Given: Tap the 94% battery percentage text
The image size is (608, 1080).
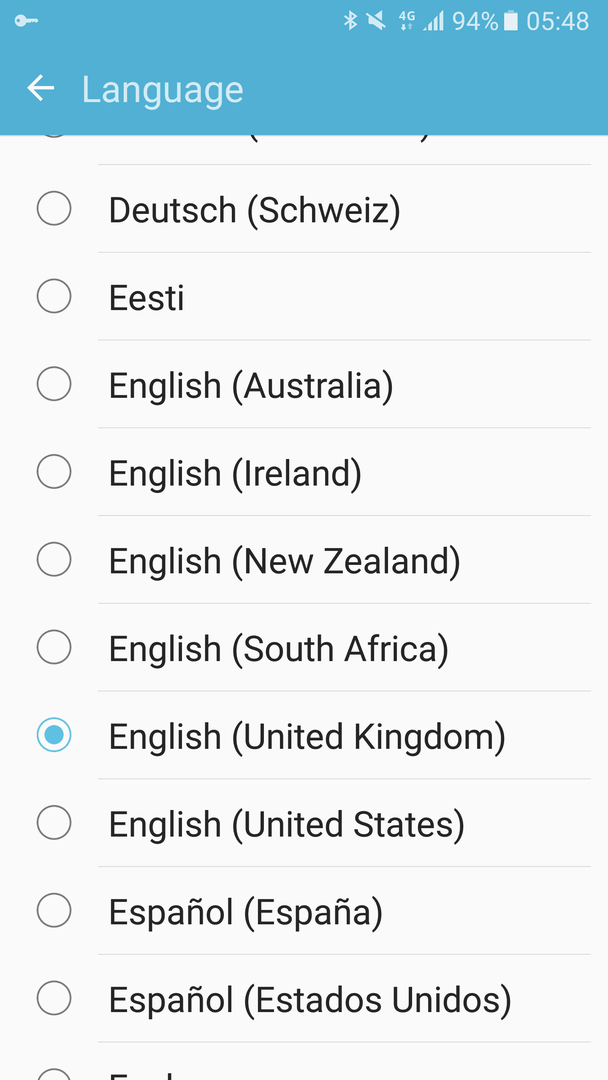Looking at the screenshot, I should [474, 21].
